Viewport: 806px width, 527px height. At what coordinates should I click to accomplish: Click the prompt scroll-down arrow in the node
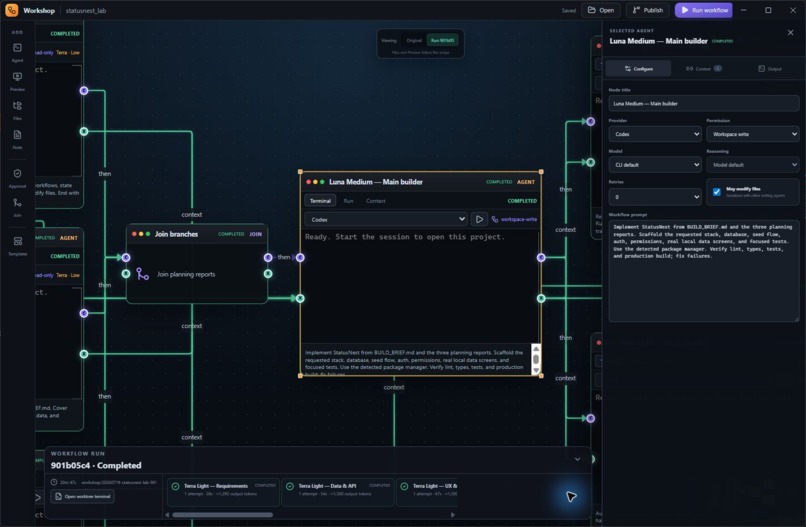pyautogui.click(x=536, y=370)
